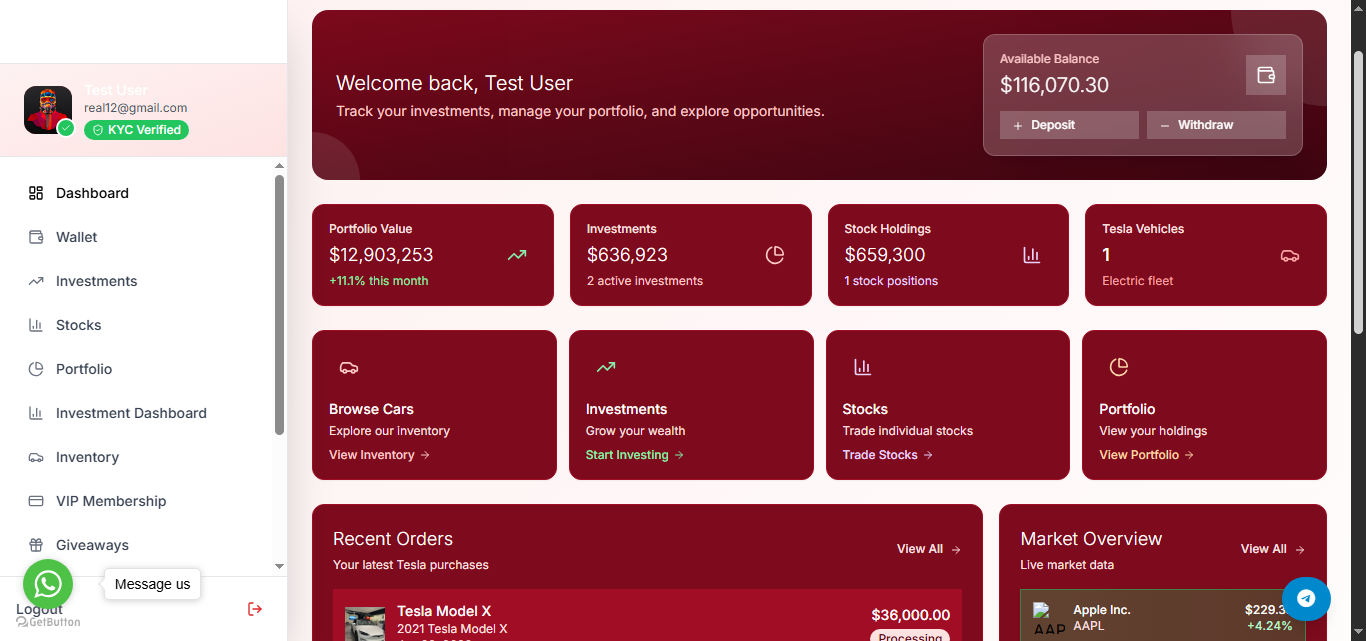This screenshot has width=1366, height=641.
Task: Click pie chart icon in Portfolio card
Action: (1118, 367)
